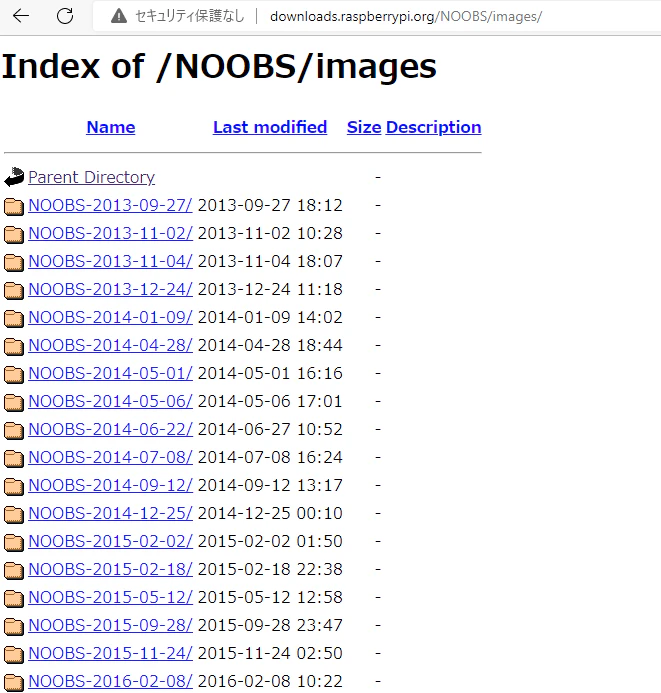
Task: Click timestamp 2015-02-02 01:50
Action: 270,541
